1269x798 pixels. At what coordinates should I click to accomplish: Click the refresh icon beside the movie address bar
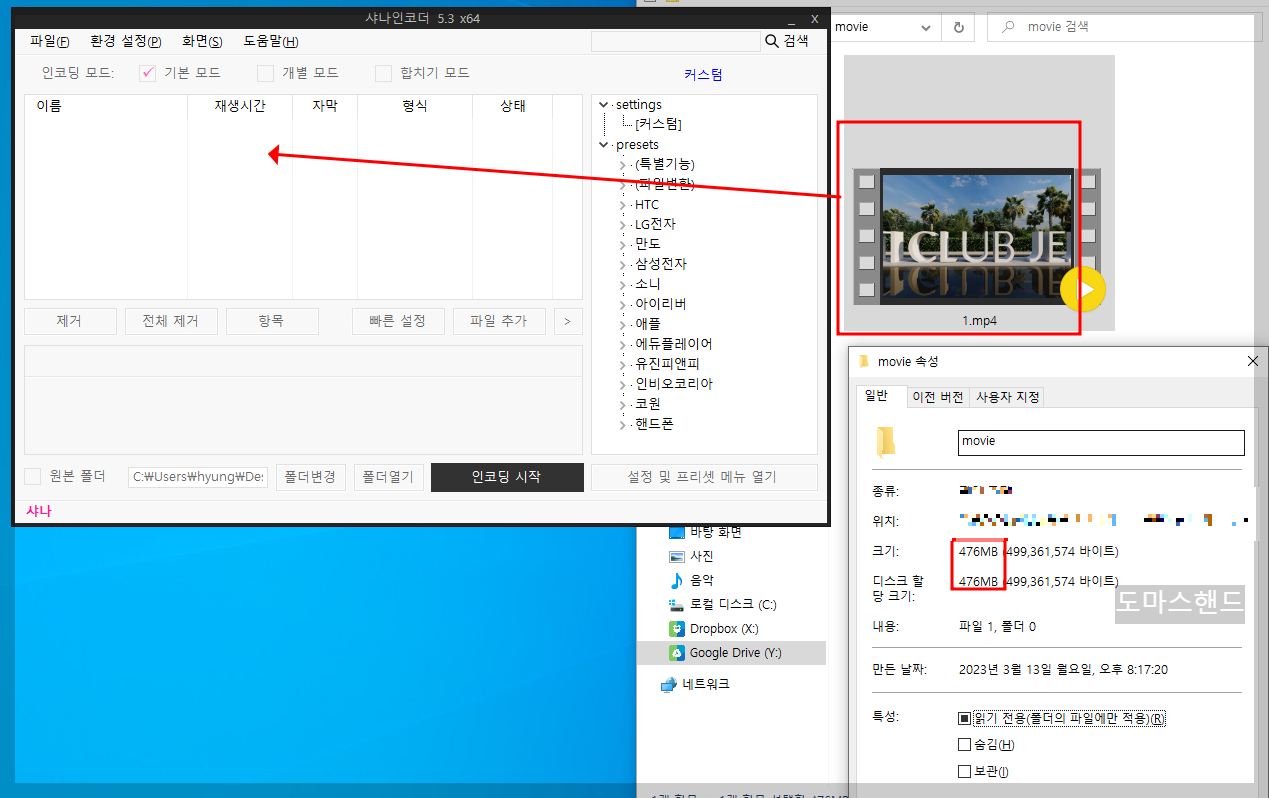(x=957, y=27)
